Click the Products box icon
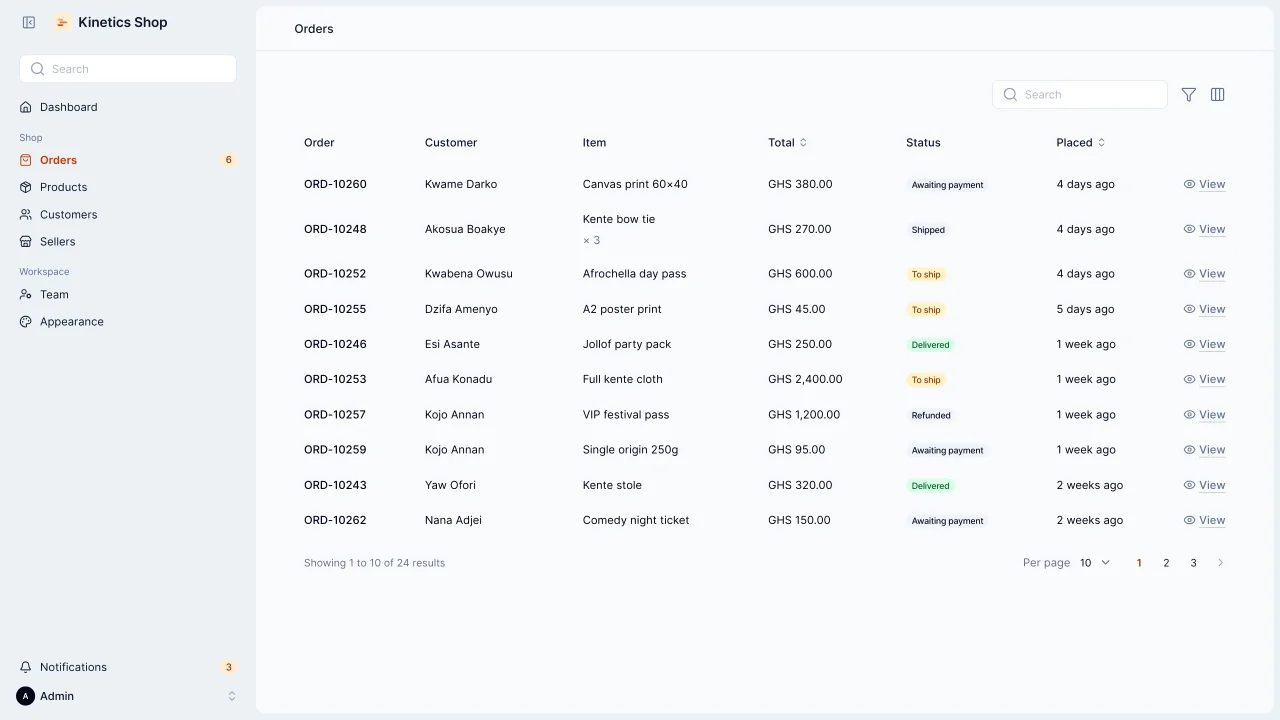 pyautogui.click(x=26, y=187)
